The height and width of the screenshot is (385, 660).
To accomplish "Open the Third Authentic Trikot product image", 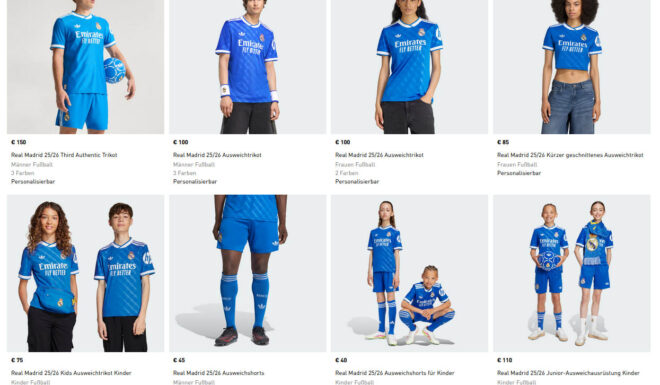I will (85, 67).
